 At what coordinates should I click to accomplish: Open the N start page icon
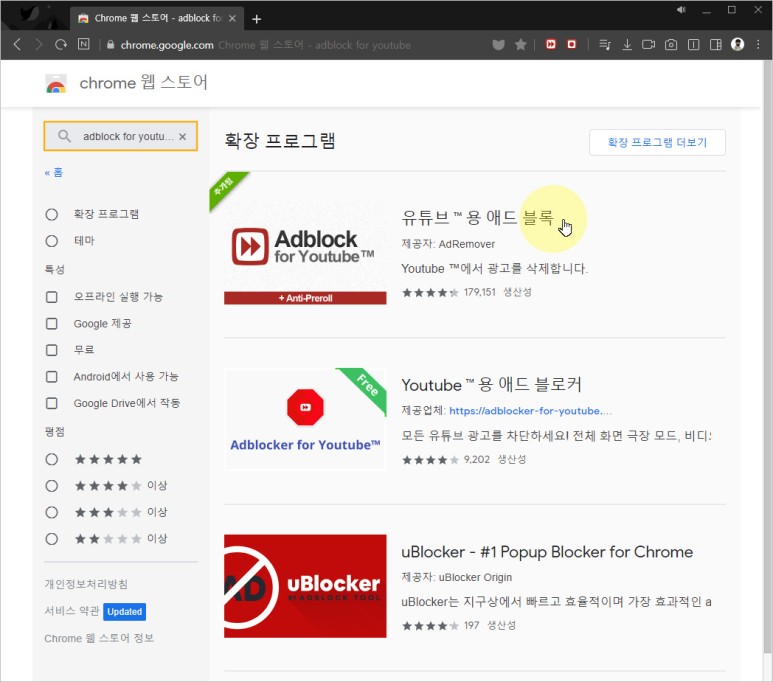click(x=84, y=44)
